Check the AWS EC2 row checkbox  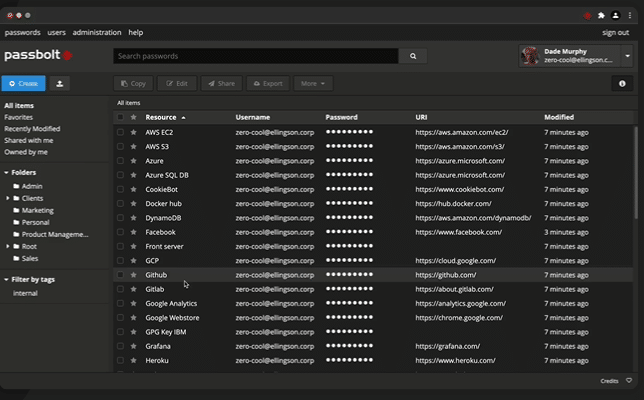click(x=120, y=132)
